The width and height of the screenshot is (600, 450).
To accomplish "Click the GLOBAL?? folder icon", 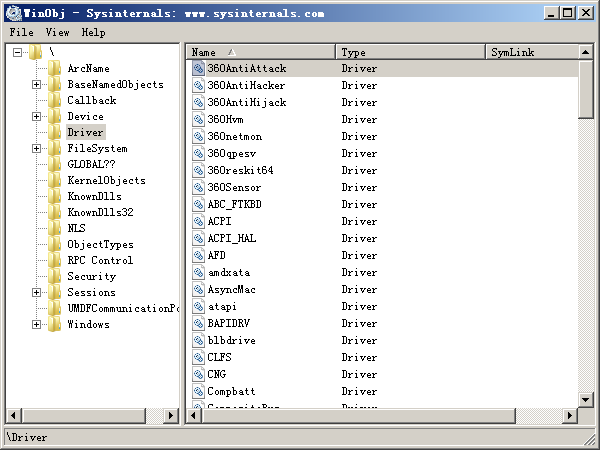I will click(x=54, y=164).
